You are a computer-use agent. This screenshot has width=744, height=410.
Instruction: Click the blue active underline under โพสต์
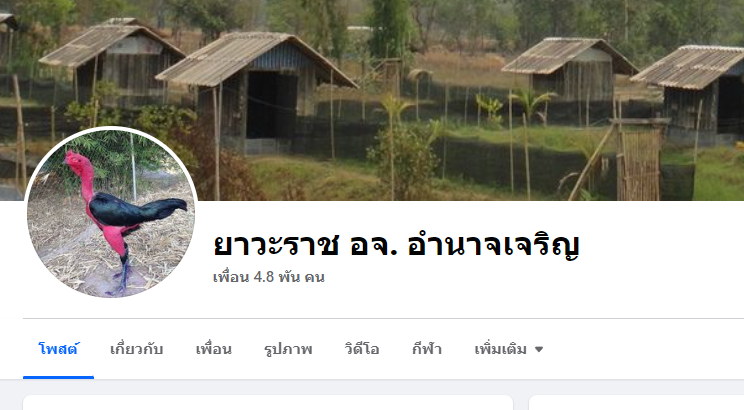point(58,377)
